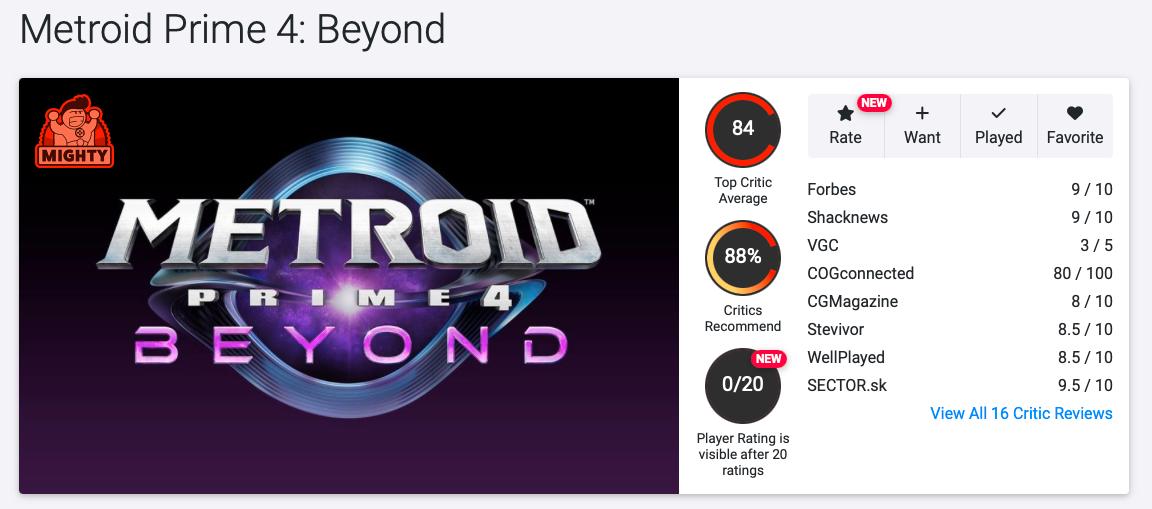Open the CGMagazine review

(852, 301)
